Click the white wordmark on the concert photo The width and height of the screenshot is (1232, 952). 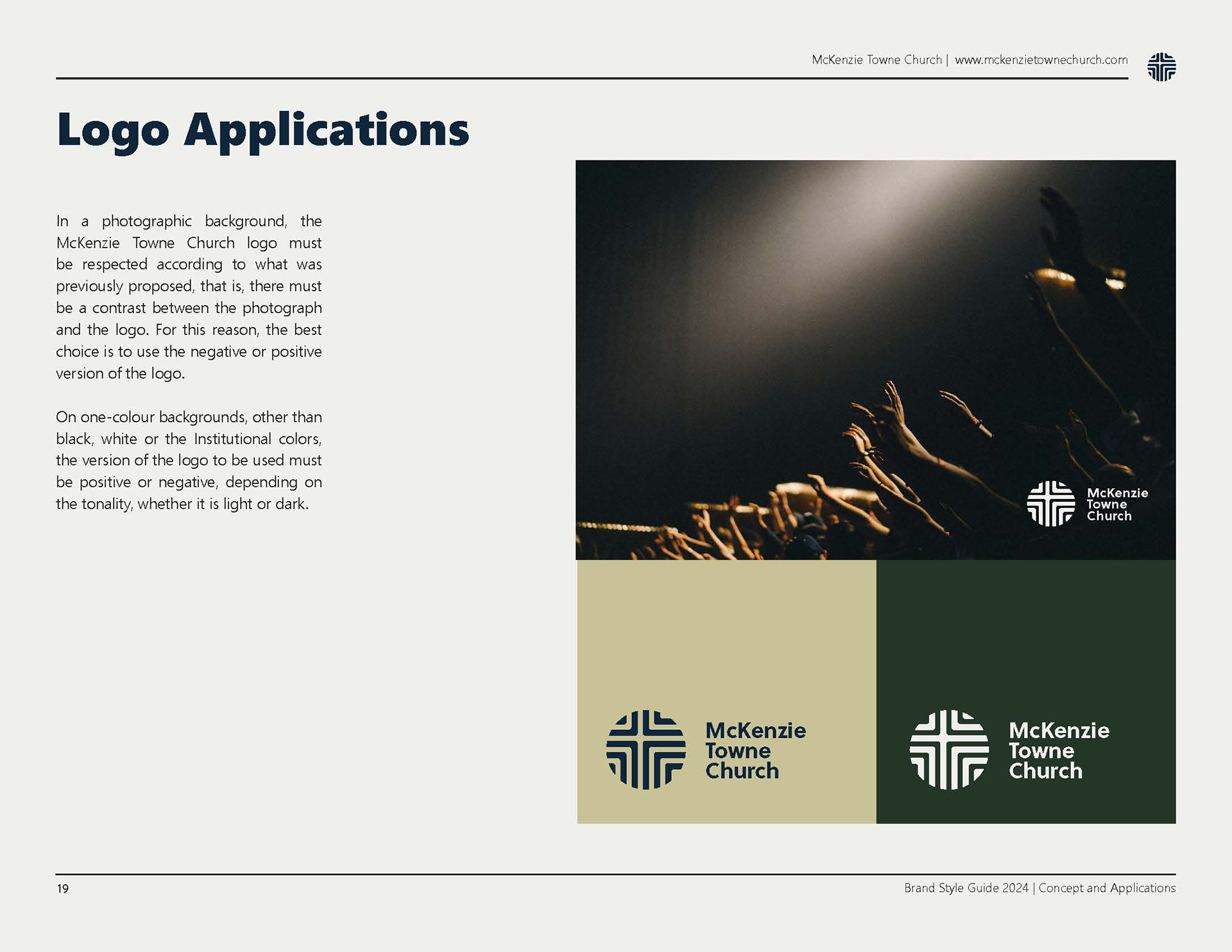[1116, 504]
